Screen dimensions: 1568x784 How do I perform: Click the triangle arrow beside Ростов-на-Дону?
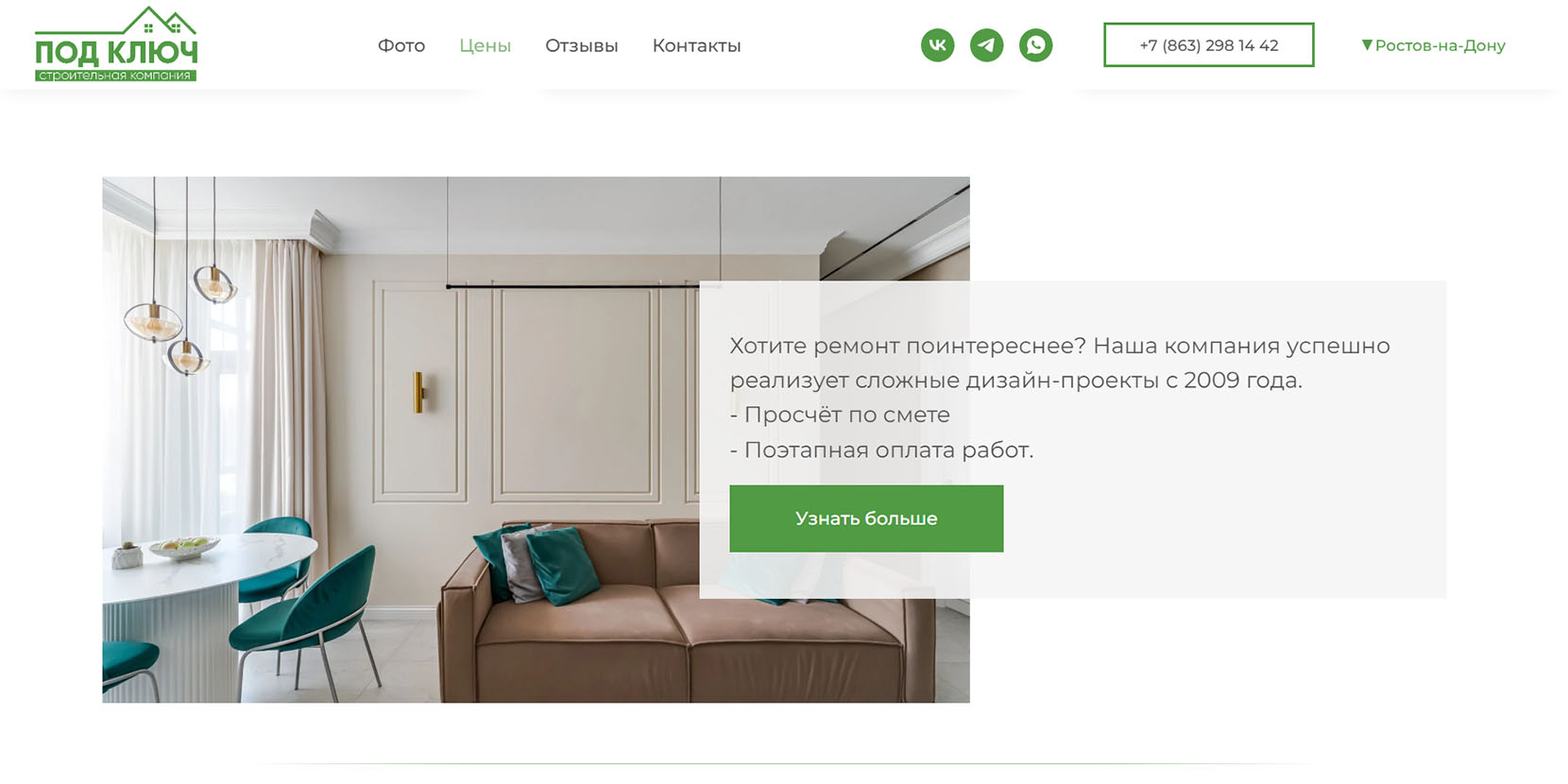1367,45
